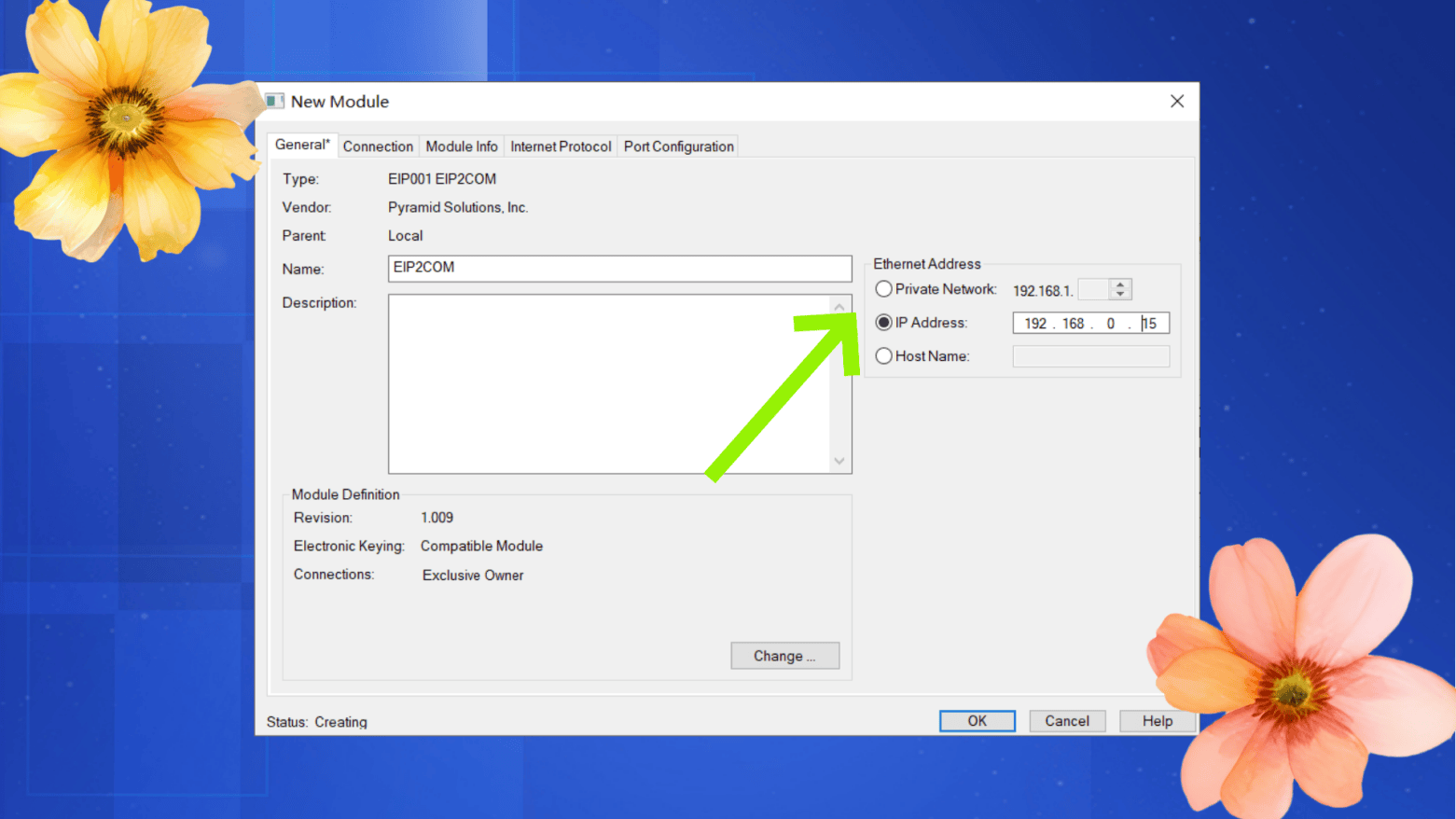
Task: Decrease Private Network last octet with down arrow
Action: [1120, 295]
